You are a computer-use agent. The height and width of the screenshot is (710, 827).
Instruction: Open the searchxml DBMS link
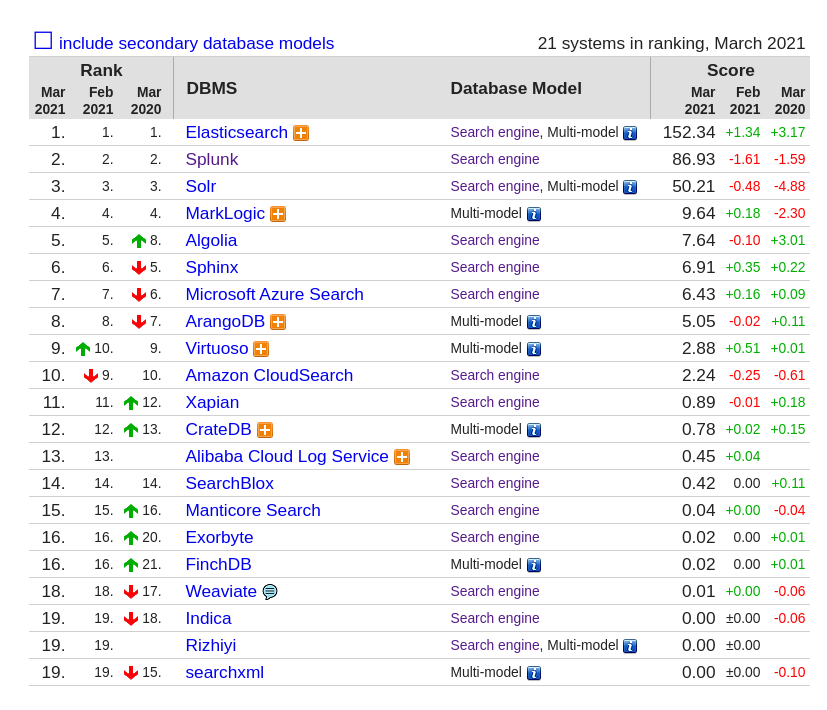click(225, 673)
